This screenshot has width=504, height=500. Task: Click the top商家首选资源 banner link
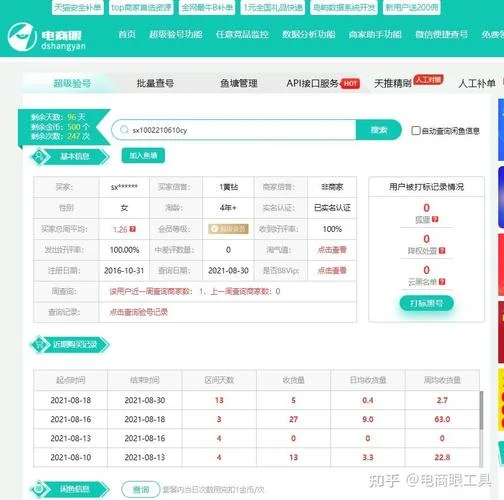(x=141, y=7)
